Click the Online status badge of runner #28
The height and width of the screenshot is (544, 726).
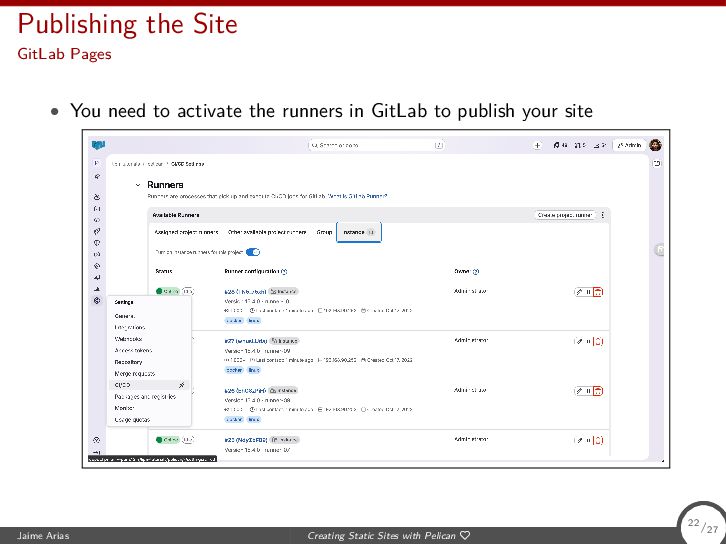[x=167, y=291]
